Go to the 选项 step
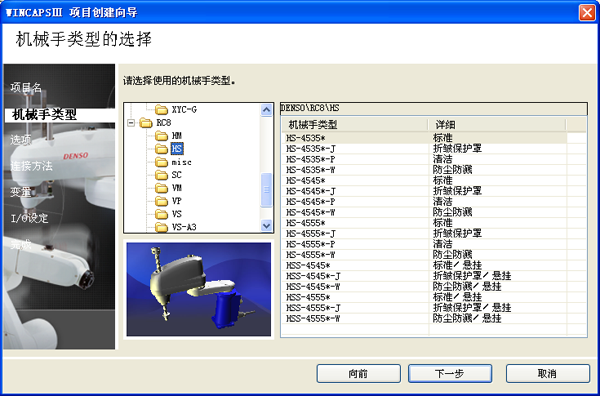 (x=21, y=140)
